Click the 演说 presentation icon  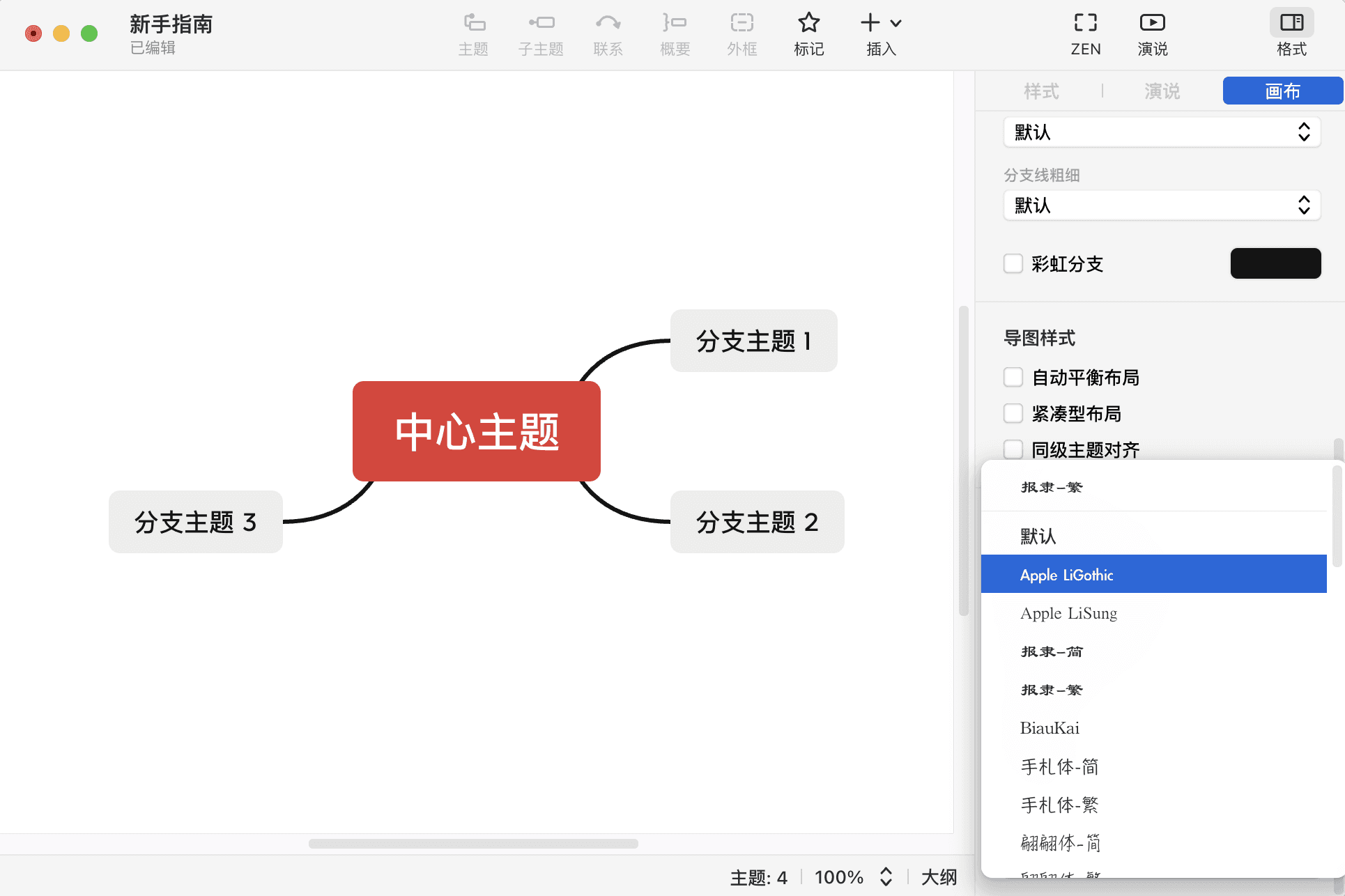(x=1151, y=33)
